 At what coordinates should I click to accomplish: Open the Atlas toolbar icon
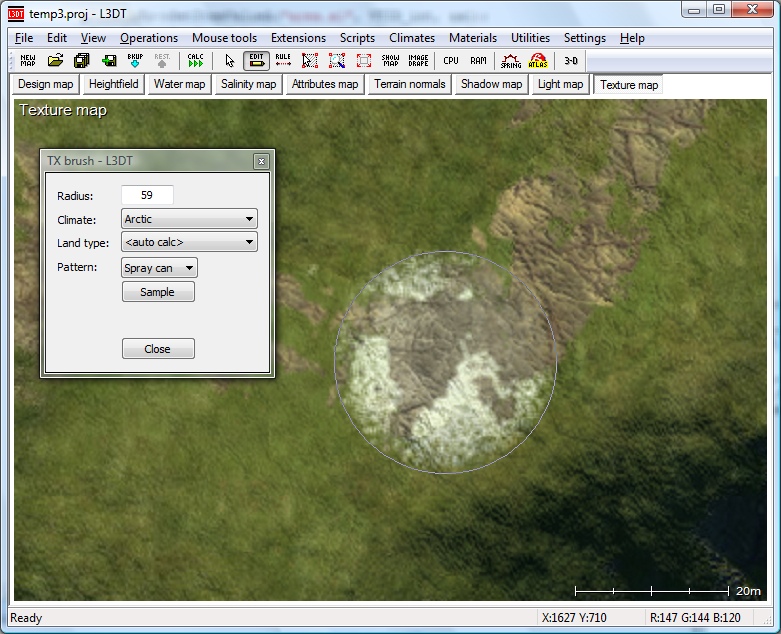coord(538,61)
